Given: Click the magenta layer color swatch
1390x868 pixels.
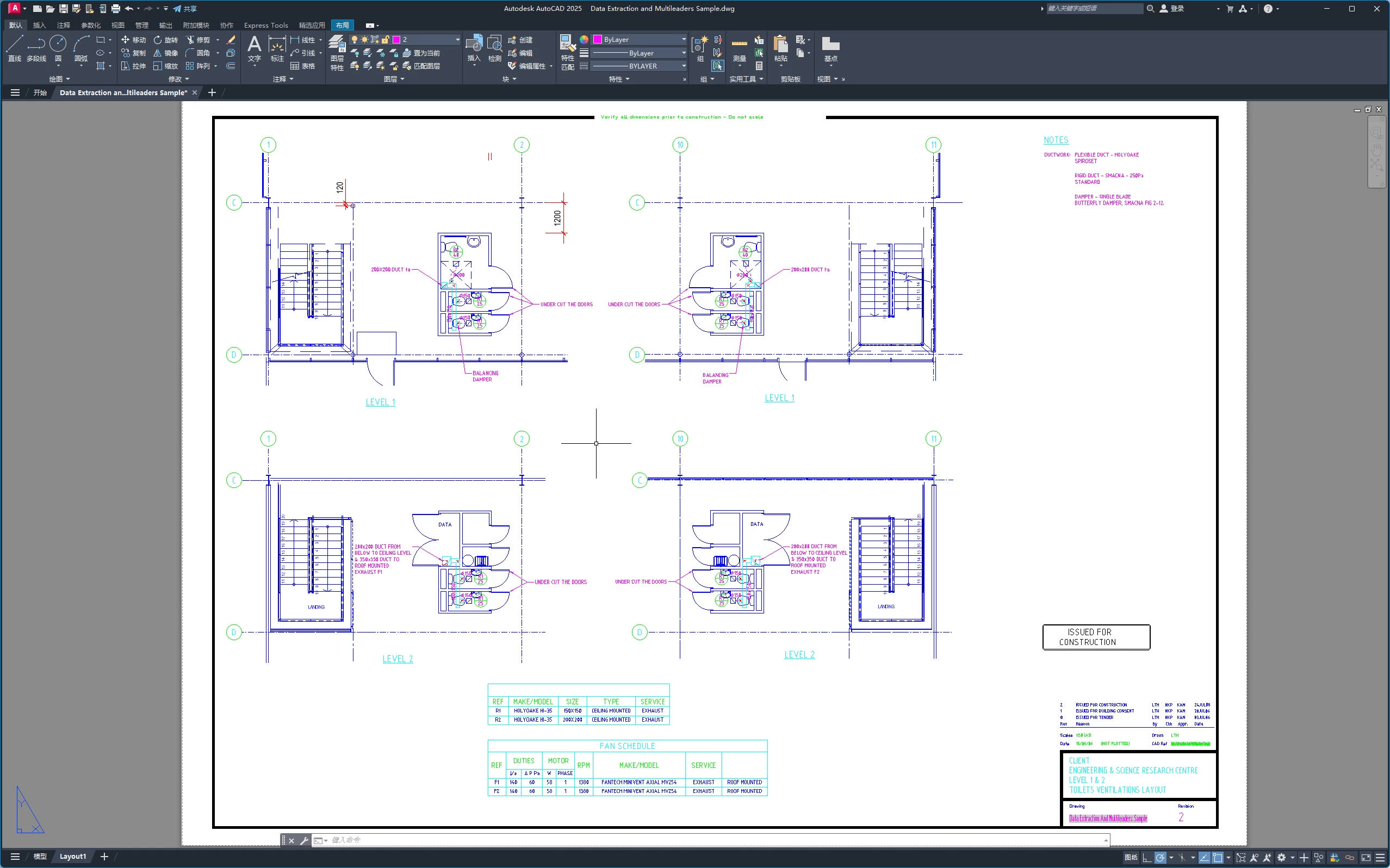Looking at the screenshot, I should [396, 40].
